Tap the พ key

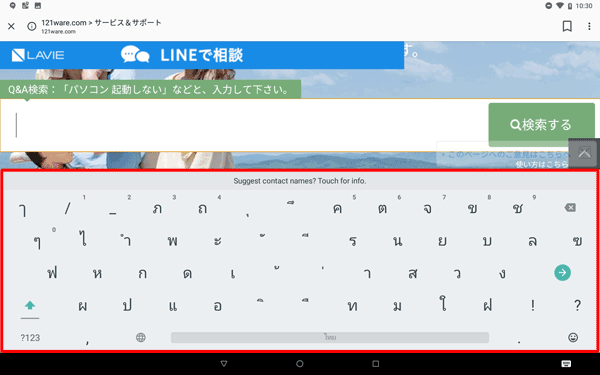[173, 241]
